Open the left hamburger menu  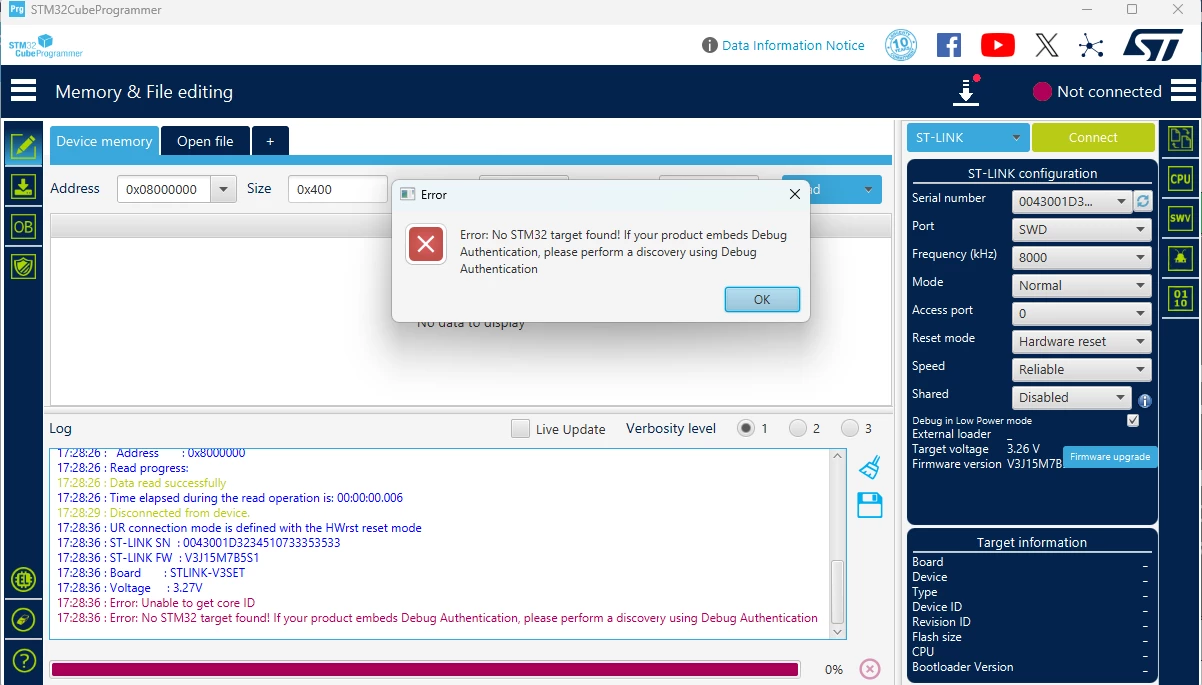pos(23,91)
